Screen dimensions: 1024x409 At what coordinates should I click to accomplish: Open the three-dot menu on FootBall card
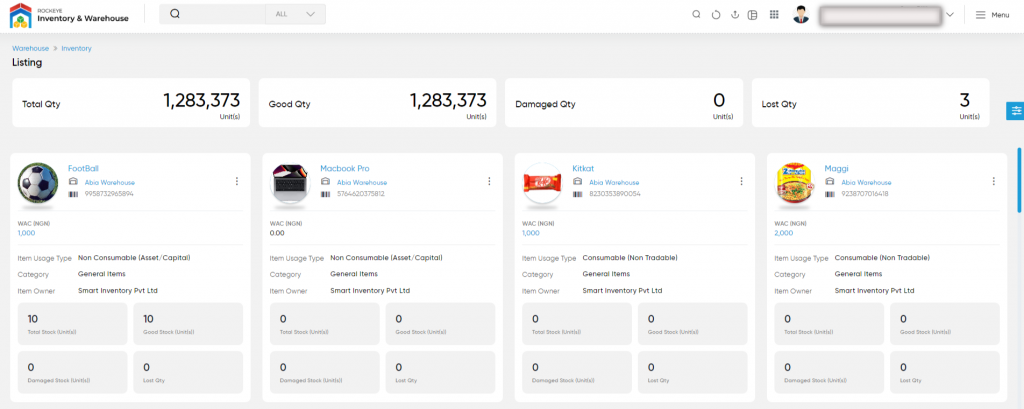(x=237, y=181)
